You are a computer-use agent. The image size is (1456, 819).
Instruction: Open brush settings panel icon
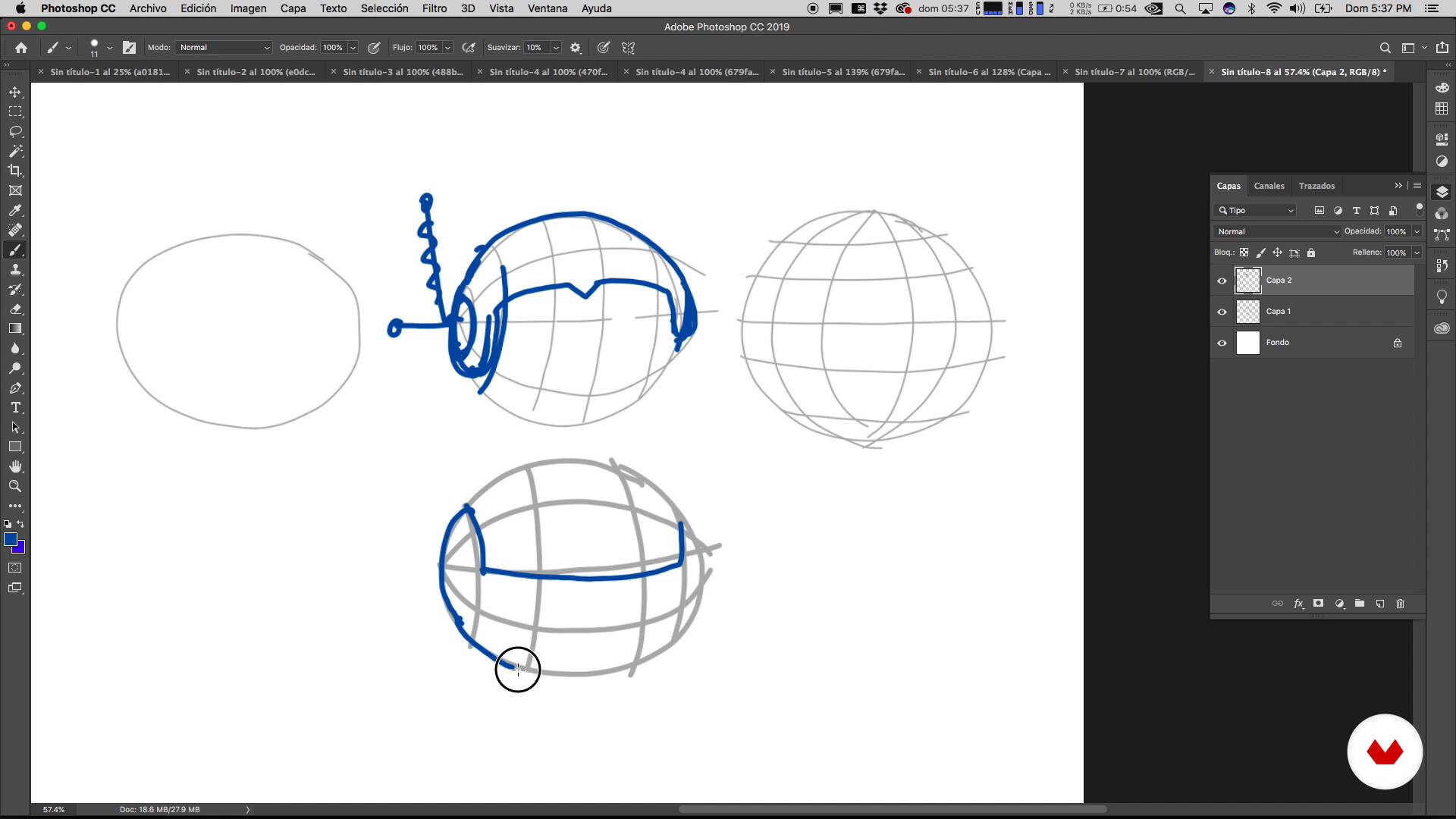click(x=130, y=48)
